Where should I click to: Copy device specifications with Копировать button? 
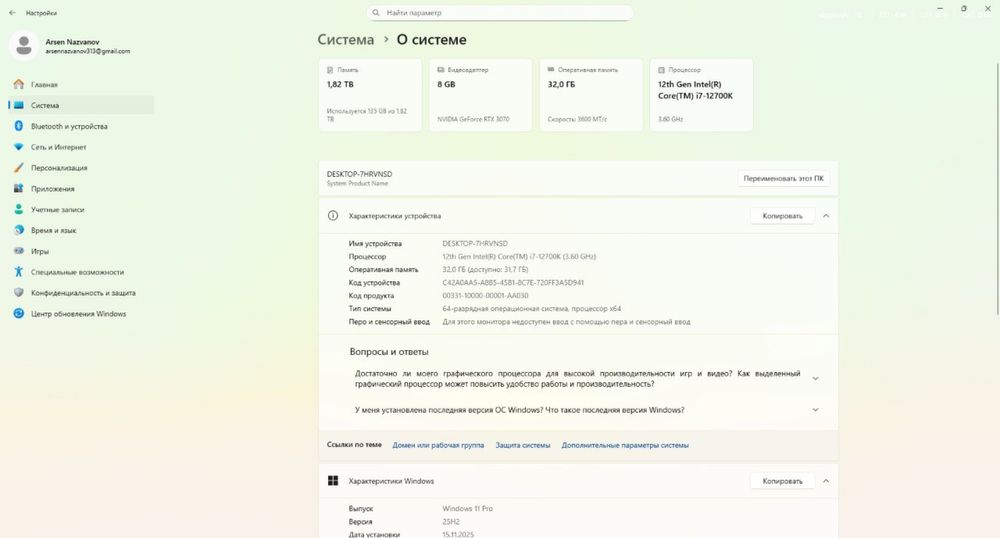point(781,216)
